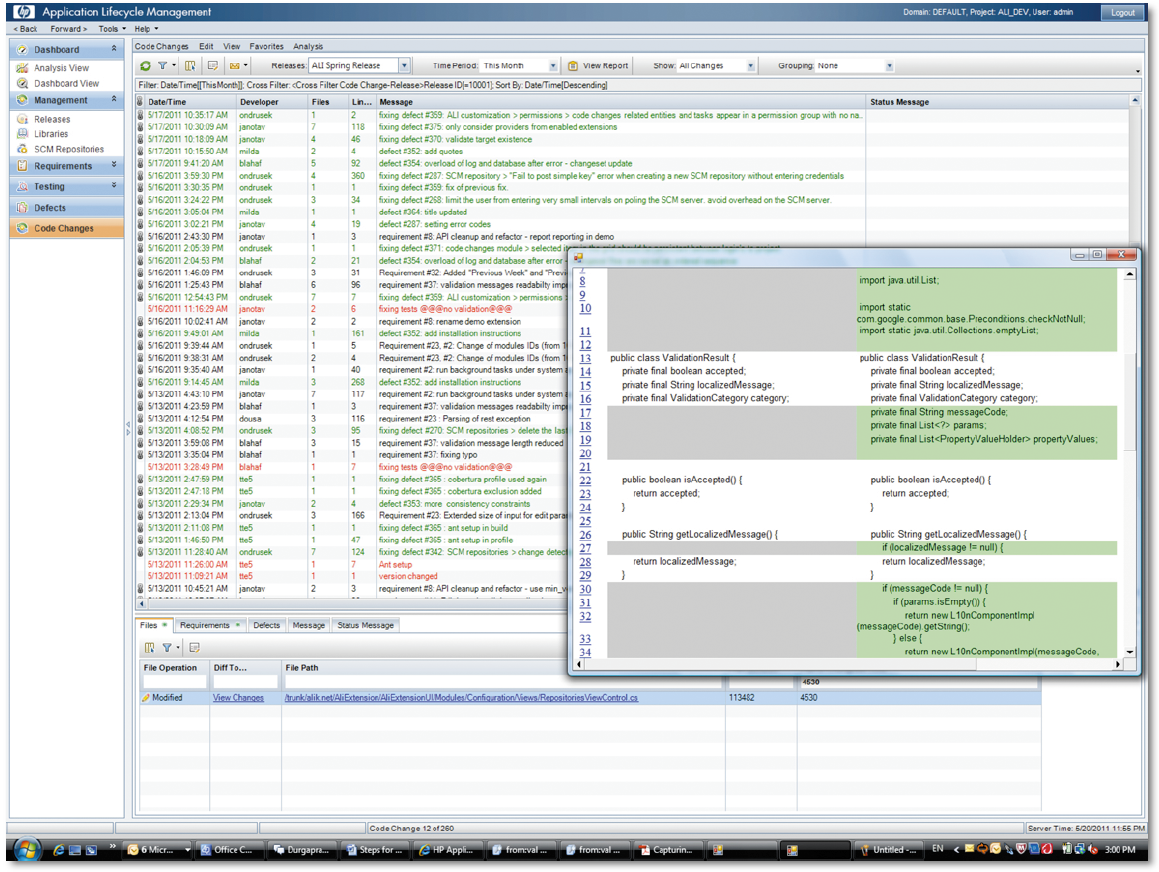
Task: Click the Windows Start orb
Action: (x=25, y=850)
